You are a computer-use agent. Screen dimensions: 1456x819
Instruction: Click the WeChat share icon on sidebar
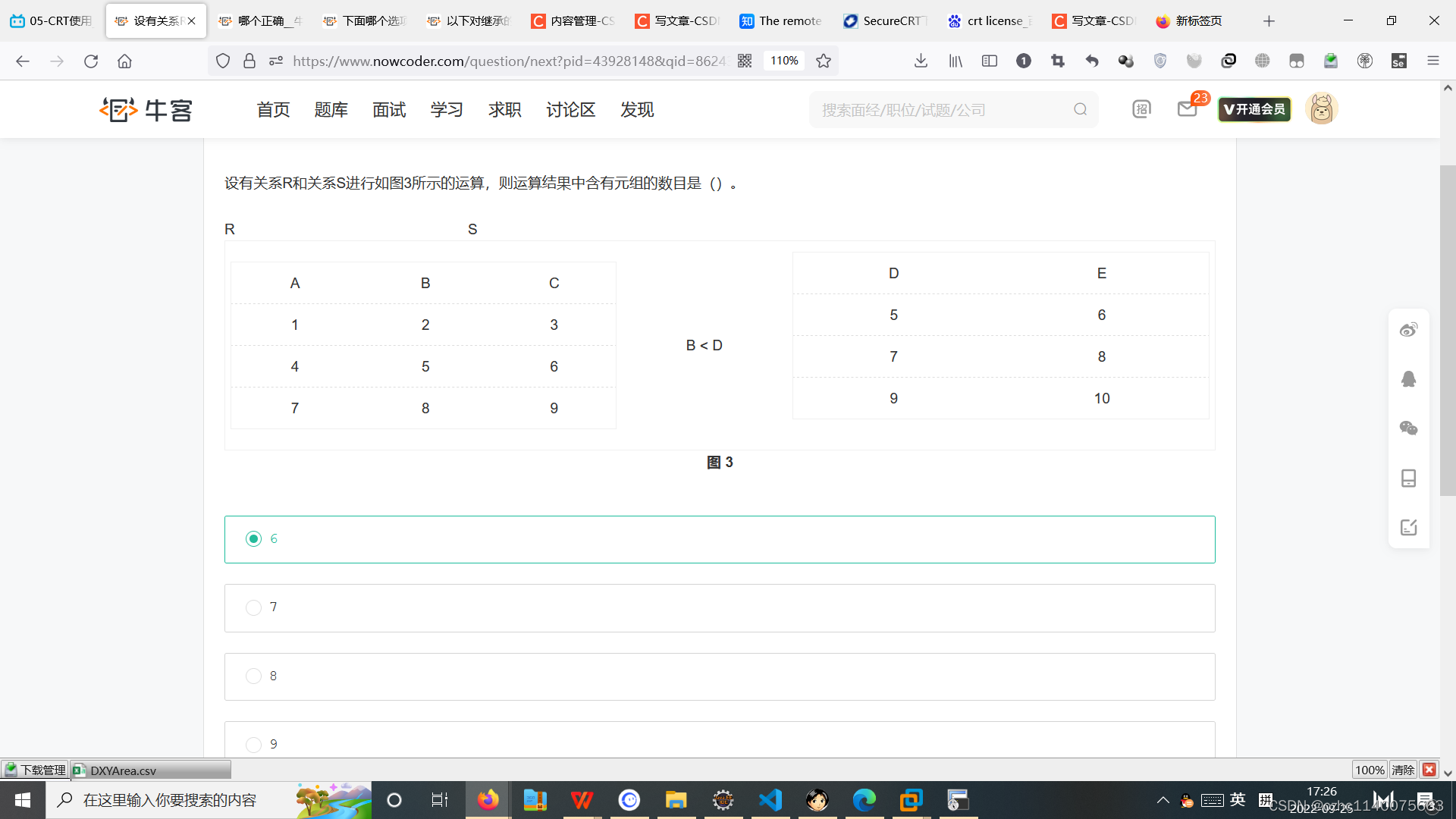click(x=1410, y=428)
